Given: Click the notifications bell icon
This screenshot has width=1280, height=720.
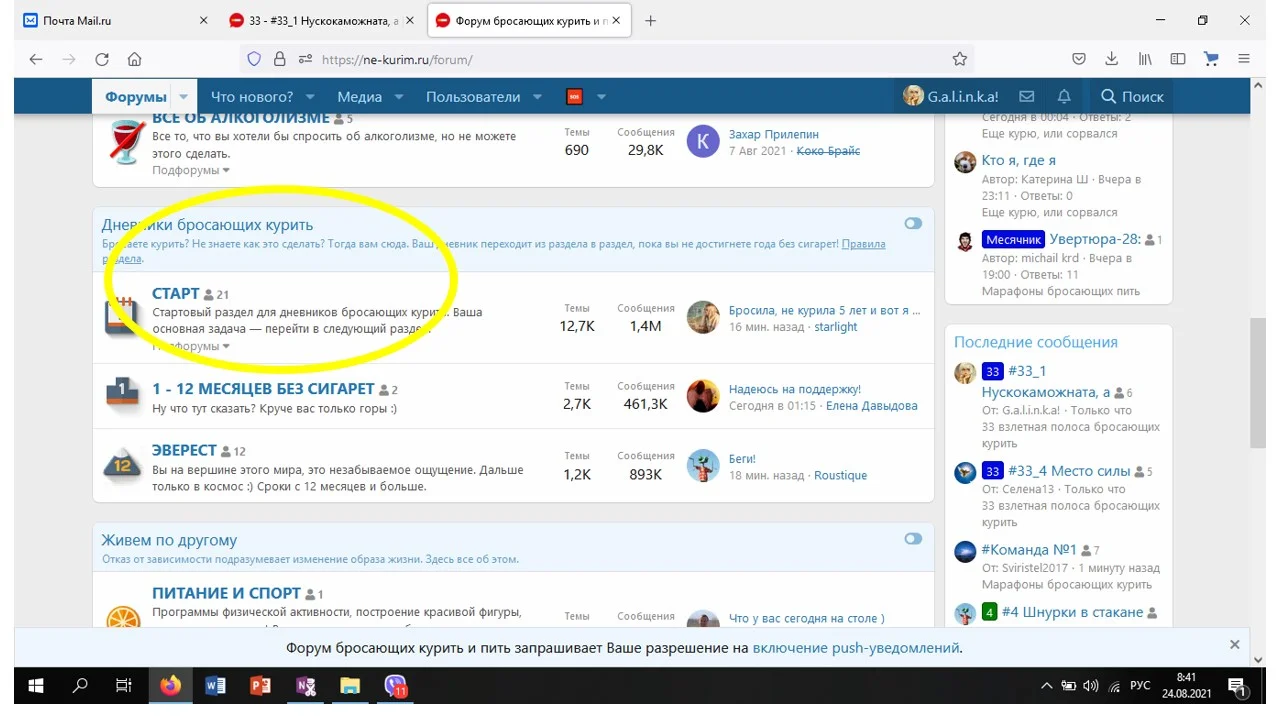Looking at the screenshot, I should click(x=1064, y=97).
